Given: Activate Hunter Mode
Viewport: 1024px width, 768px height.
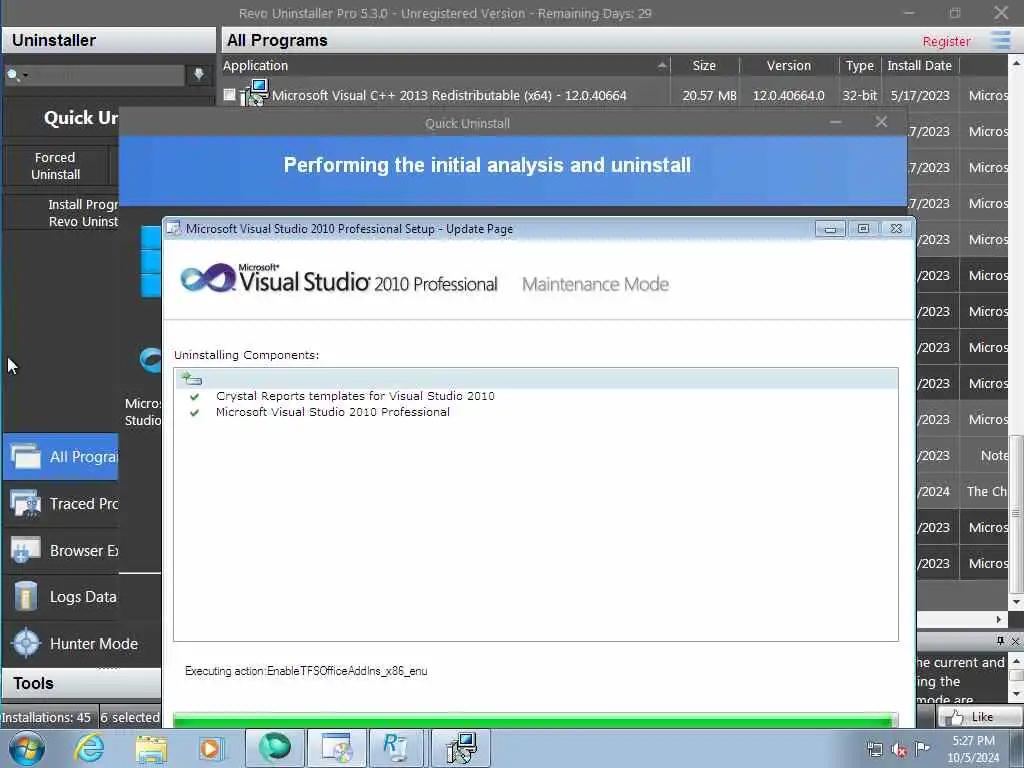Looking at the screenshot, I should [82, 643].
